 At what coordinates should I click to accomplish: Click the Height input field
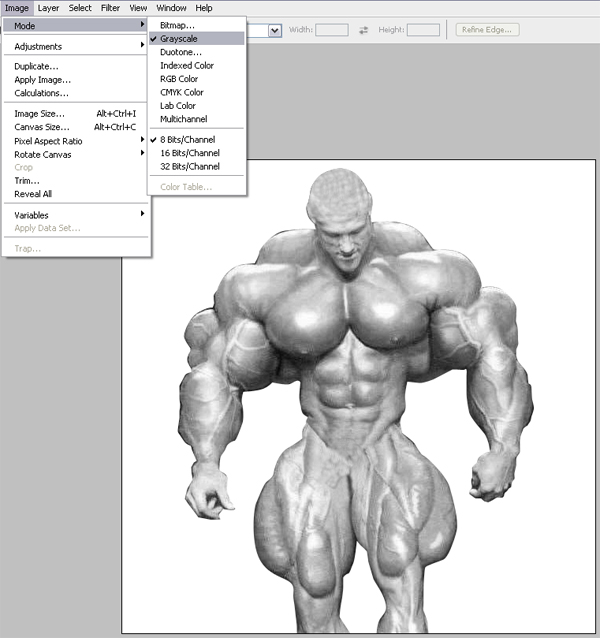click(423, 30)
